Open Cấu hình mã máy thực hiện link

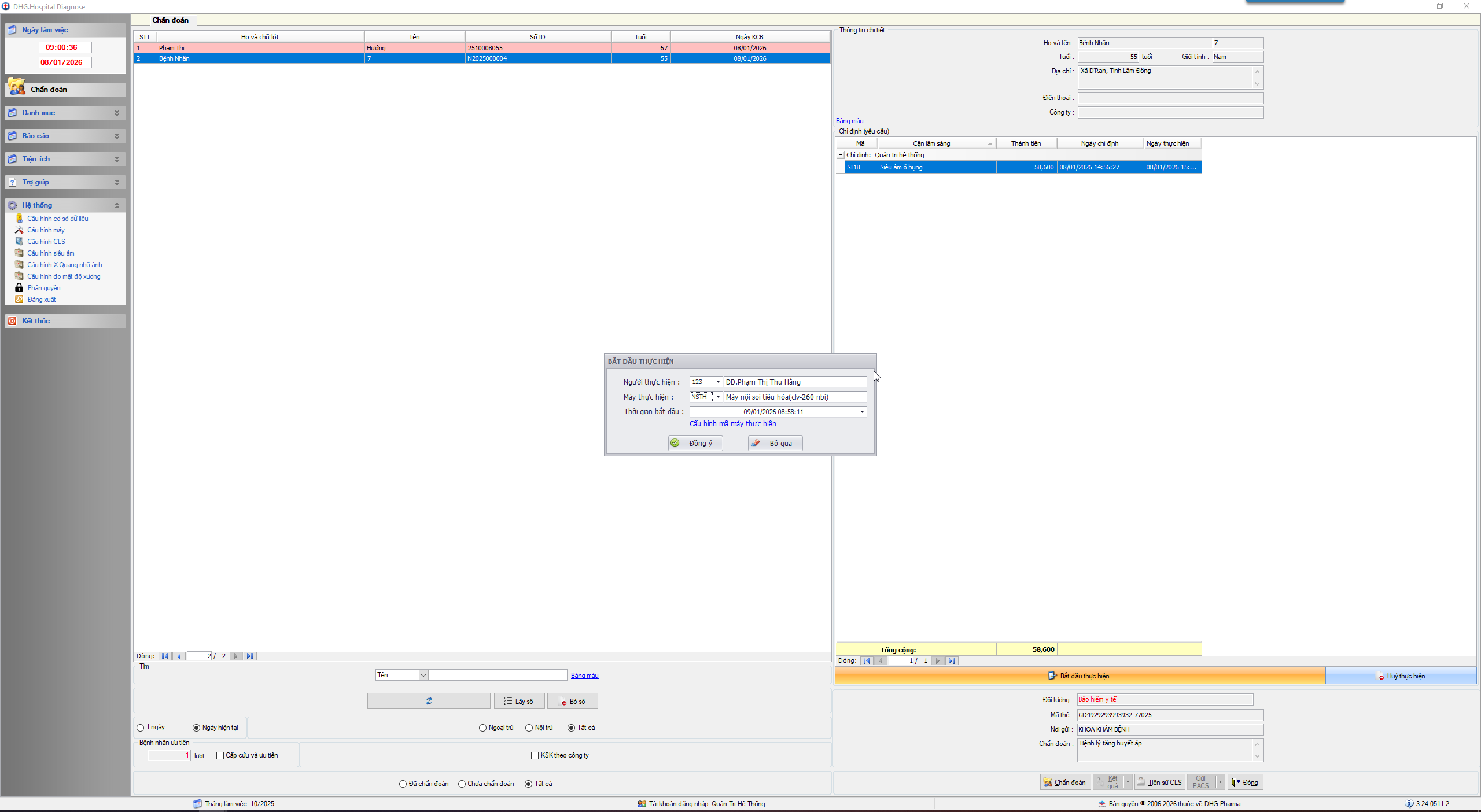732,424
